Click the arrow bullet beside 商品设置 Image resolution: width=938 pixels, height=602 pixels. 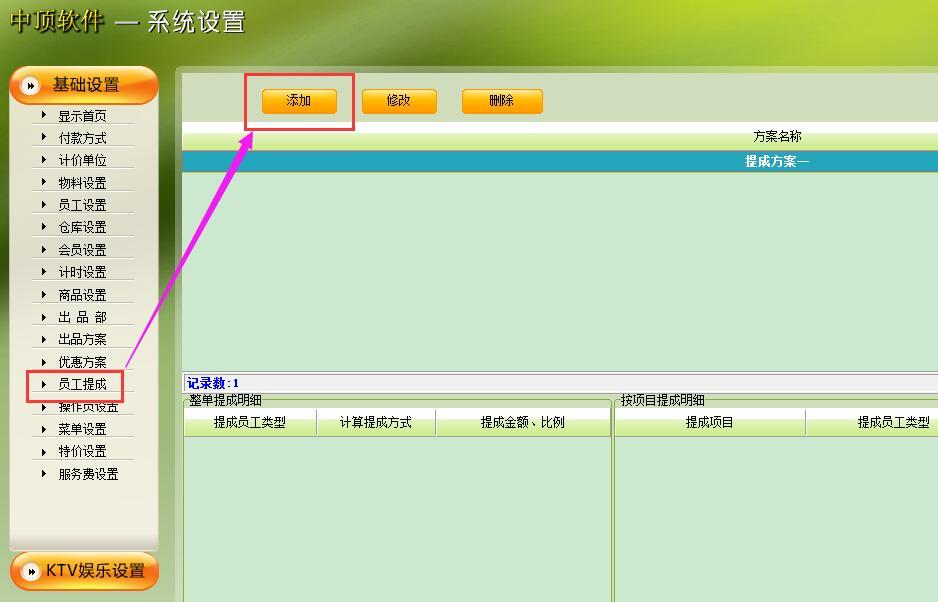point(44,294)
